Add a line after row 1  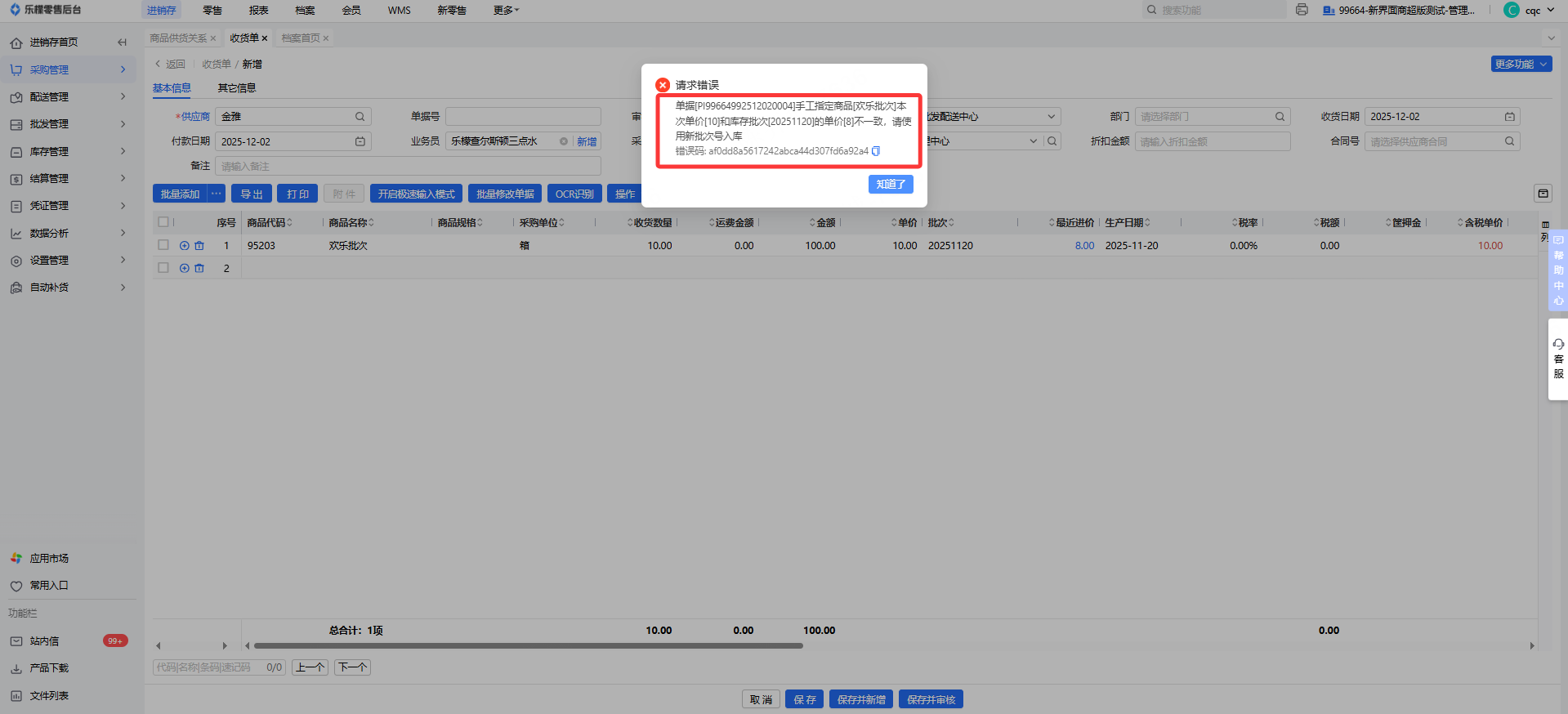pyautogui.click(x=185, y=245)
